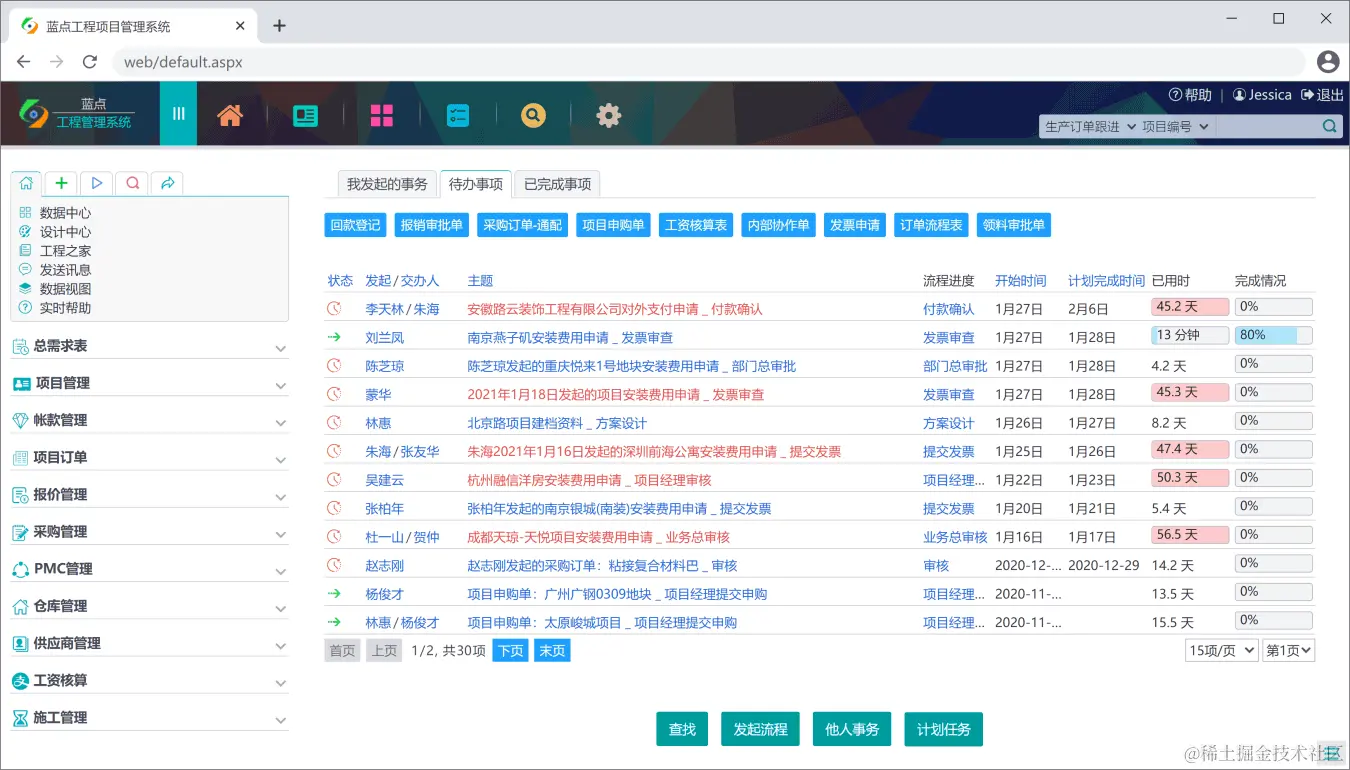Screen dimensions: 1350x770
Task: Open the 生产订单跟进 dropdown
Action: [x=1089, y=127]
